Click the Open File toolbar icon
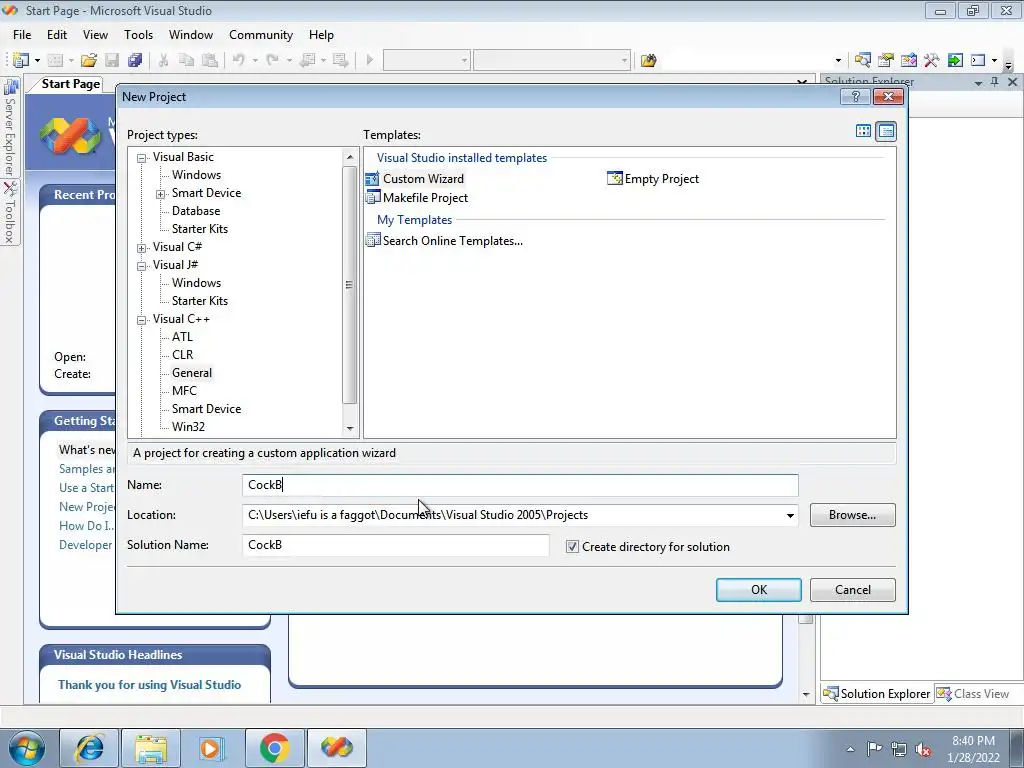The width and height of the screenshot is (1024, 768). (x=89, y=60)
